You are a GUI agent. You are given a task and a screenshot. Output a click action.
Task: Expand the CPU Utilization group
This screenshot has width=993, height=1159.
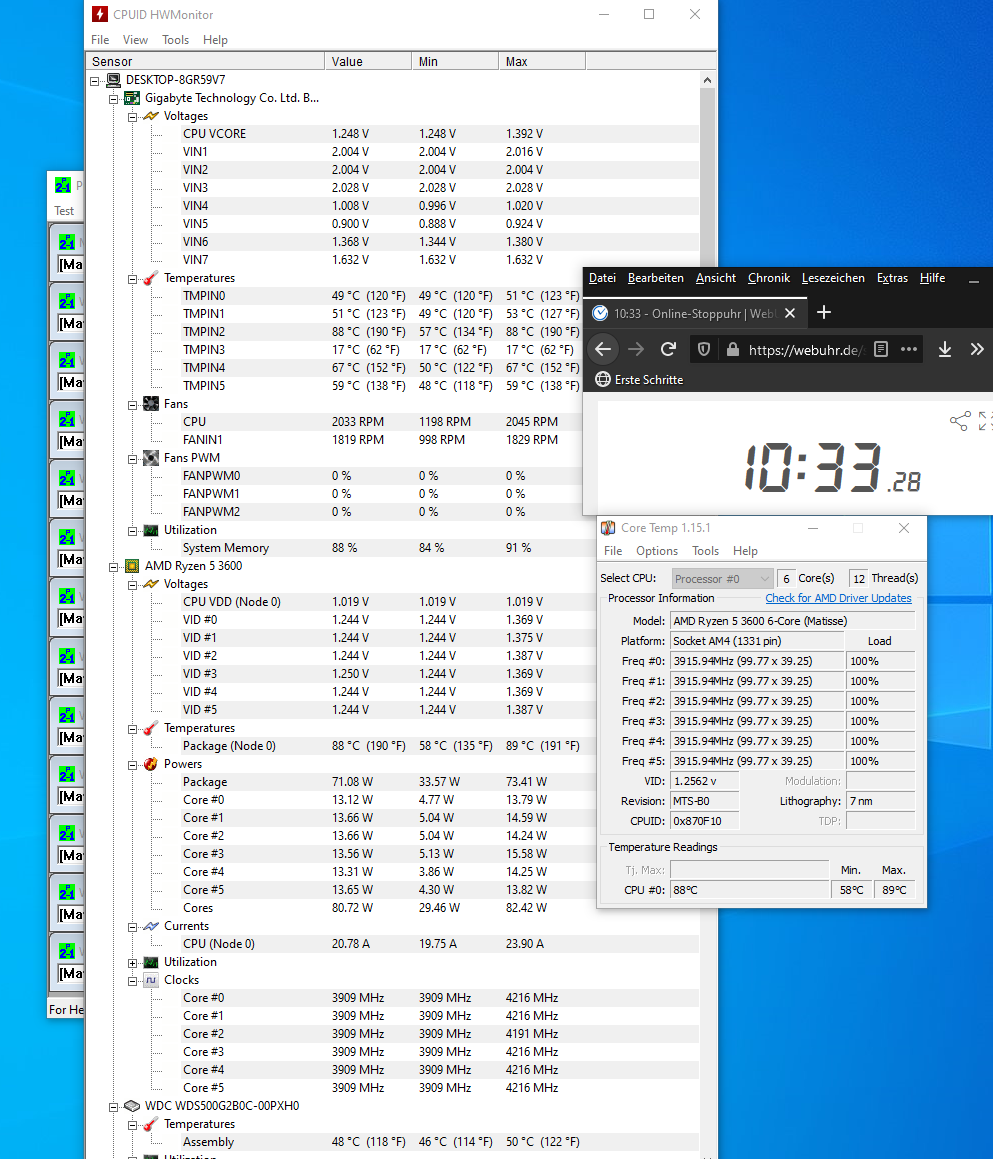pos(132,963)
